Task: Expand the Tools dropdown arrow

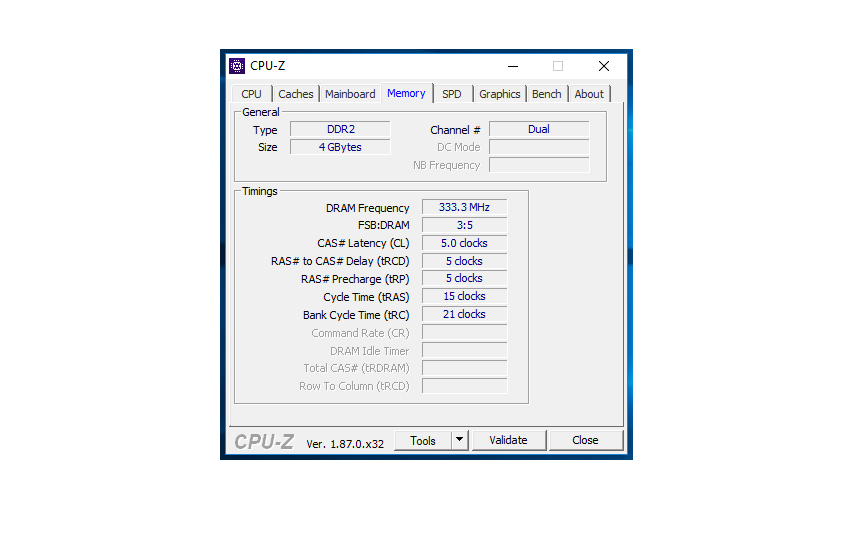Action: [x=460, y=441]
